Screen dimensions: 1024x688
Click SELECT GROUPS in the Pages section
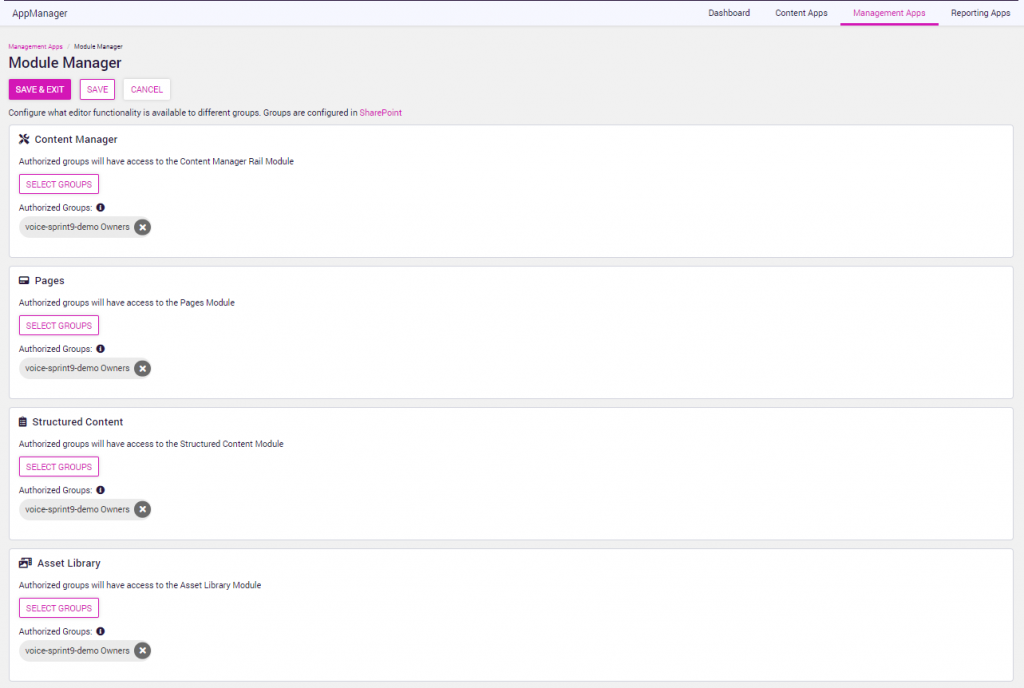(58, 325)
